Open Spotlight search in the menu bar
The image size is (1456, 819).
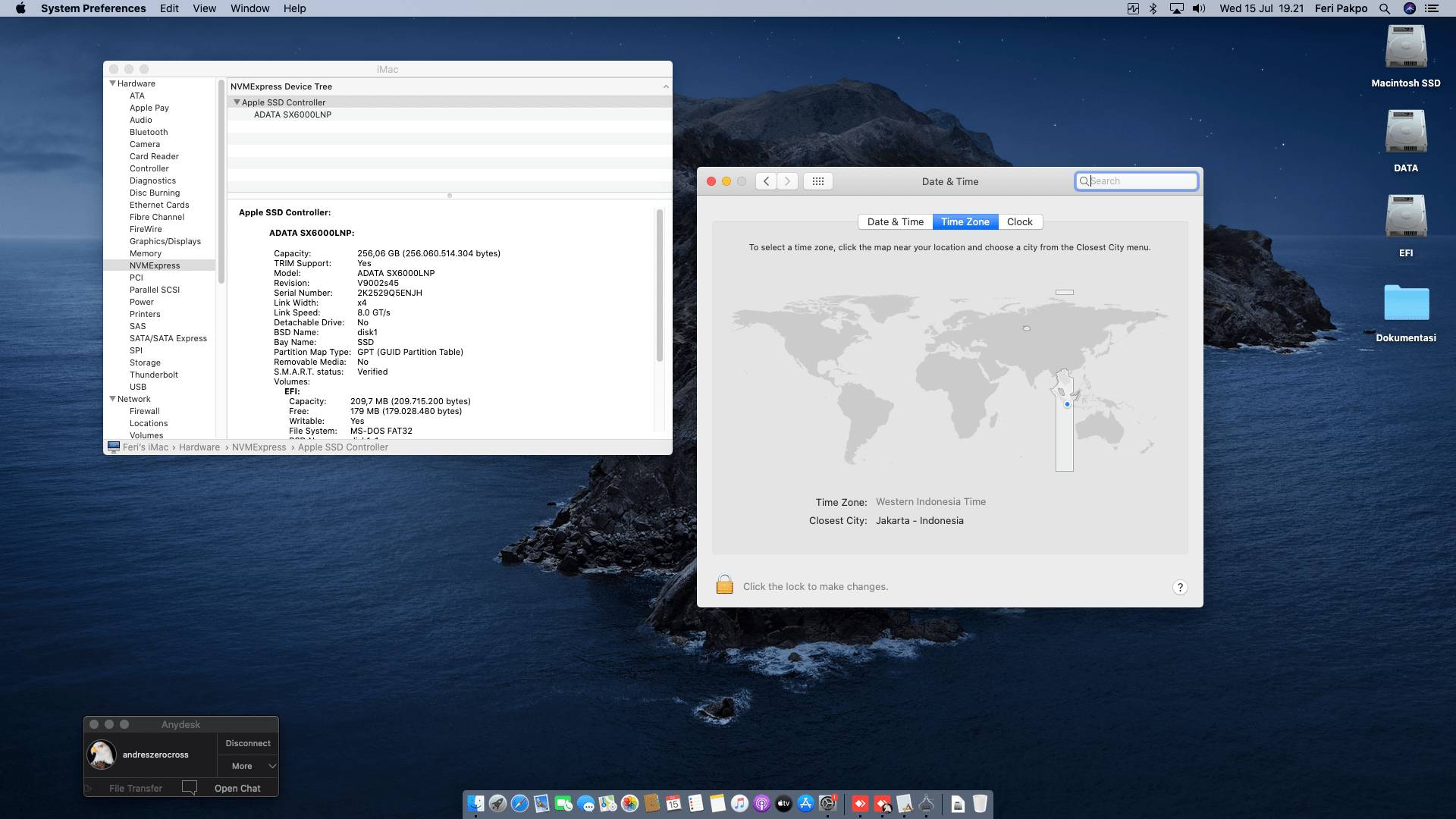point(1384,8)
